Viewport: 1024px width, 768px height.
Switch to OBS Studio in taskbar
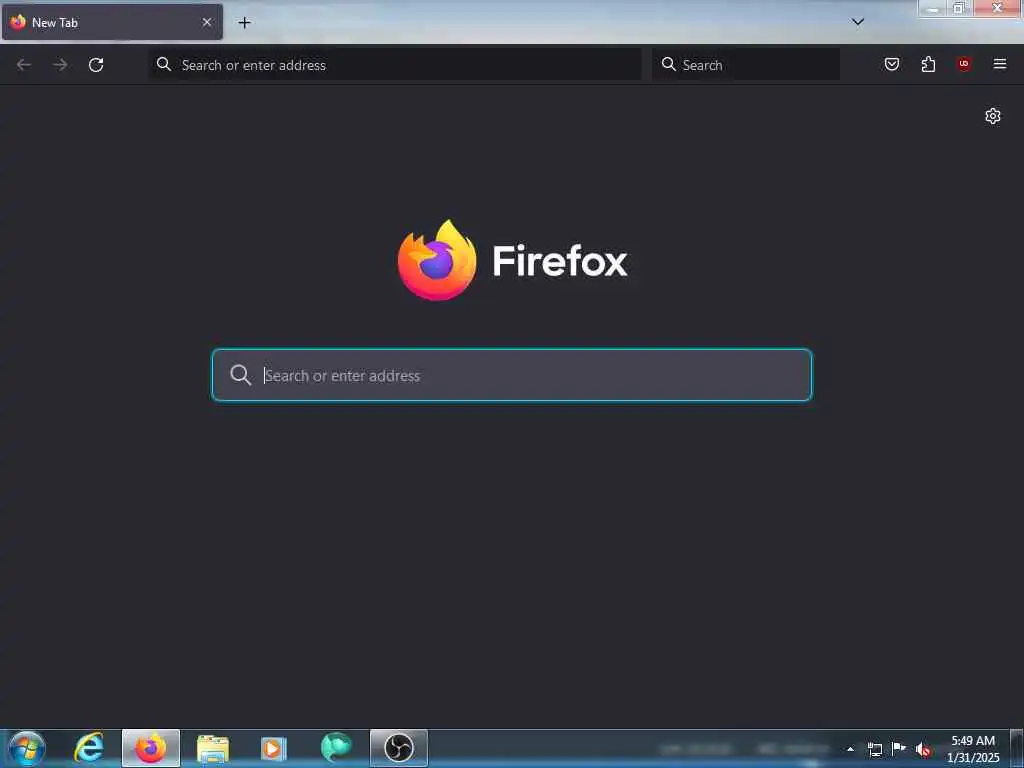coord(399,748)
